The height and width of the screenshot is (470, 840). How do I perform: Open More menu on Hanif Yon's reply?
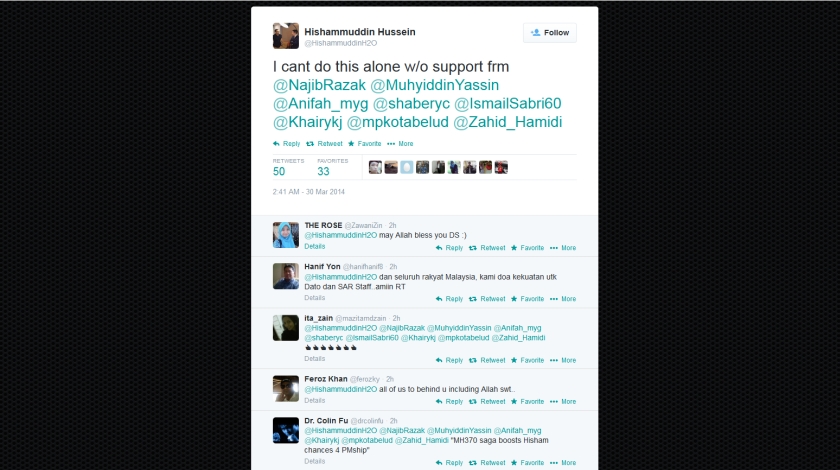coord(563,299)
